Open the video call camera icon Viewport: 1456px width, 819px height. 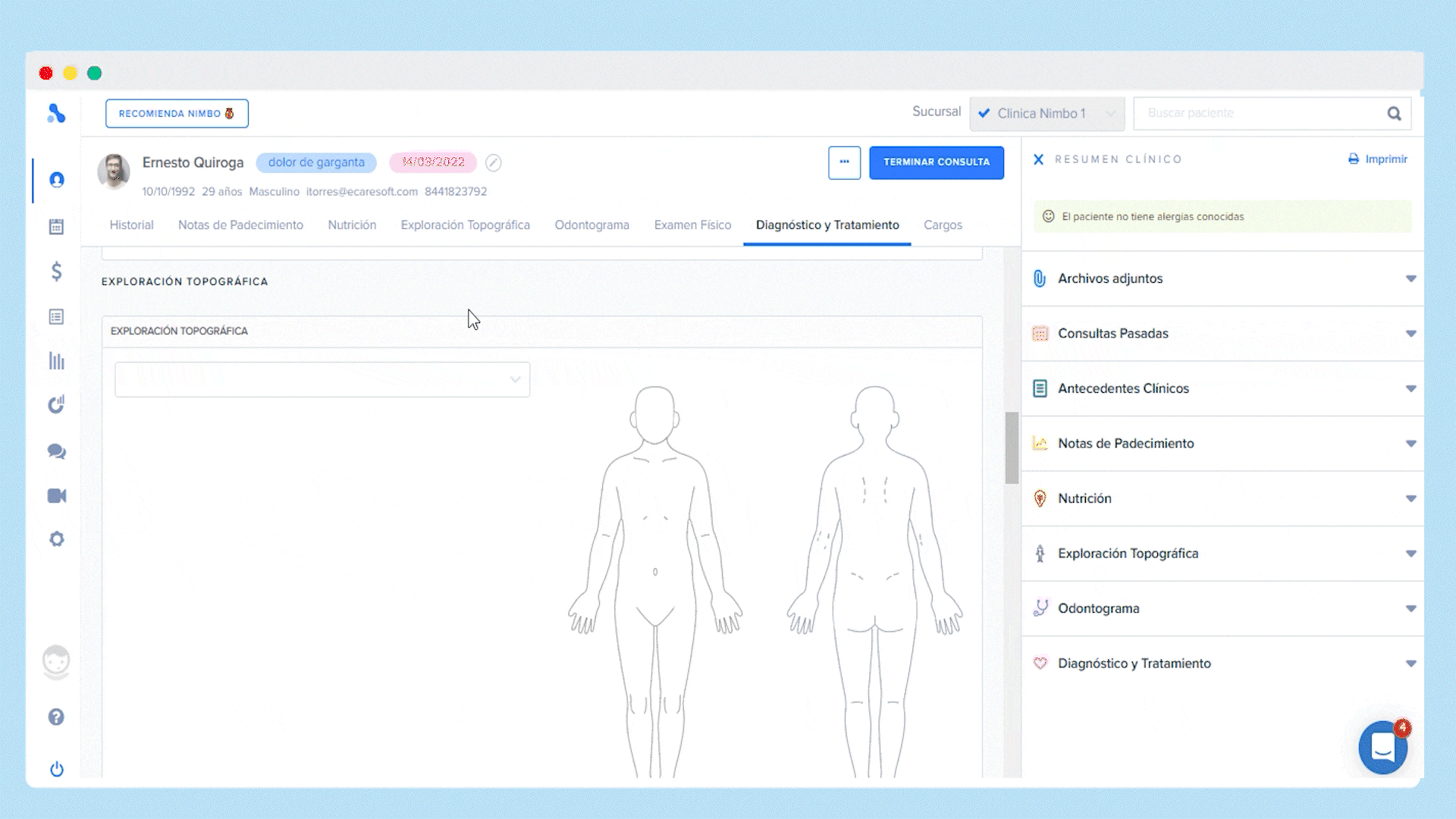click(56, 496)
